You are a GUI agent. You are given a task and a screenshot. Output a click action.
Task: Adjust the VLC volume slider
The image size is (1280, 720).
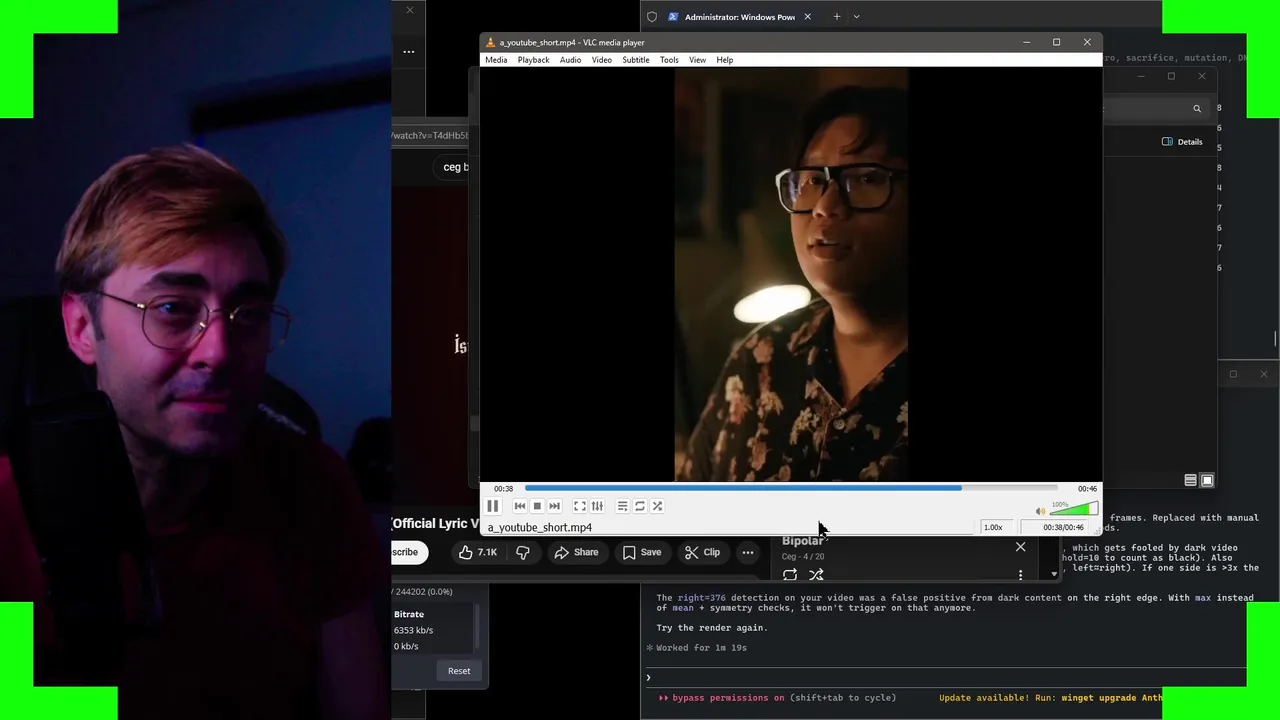(x=1073, y=509)
